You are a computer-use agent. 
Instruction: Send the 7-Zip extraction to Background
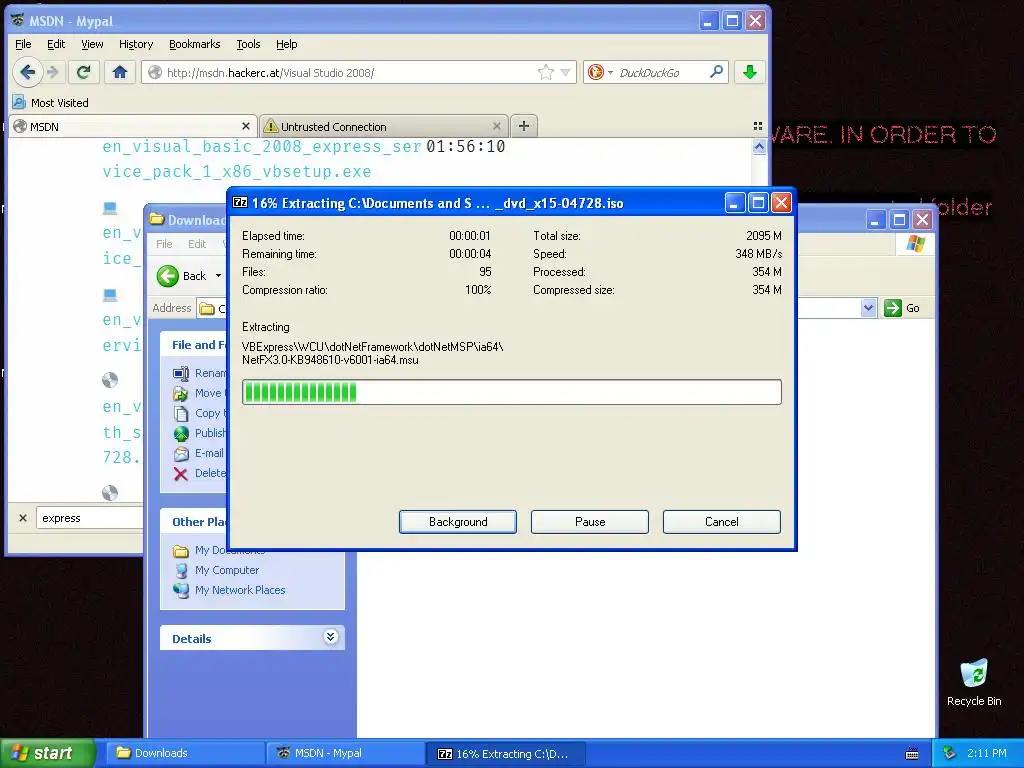coord(458,522)
